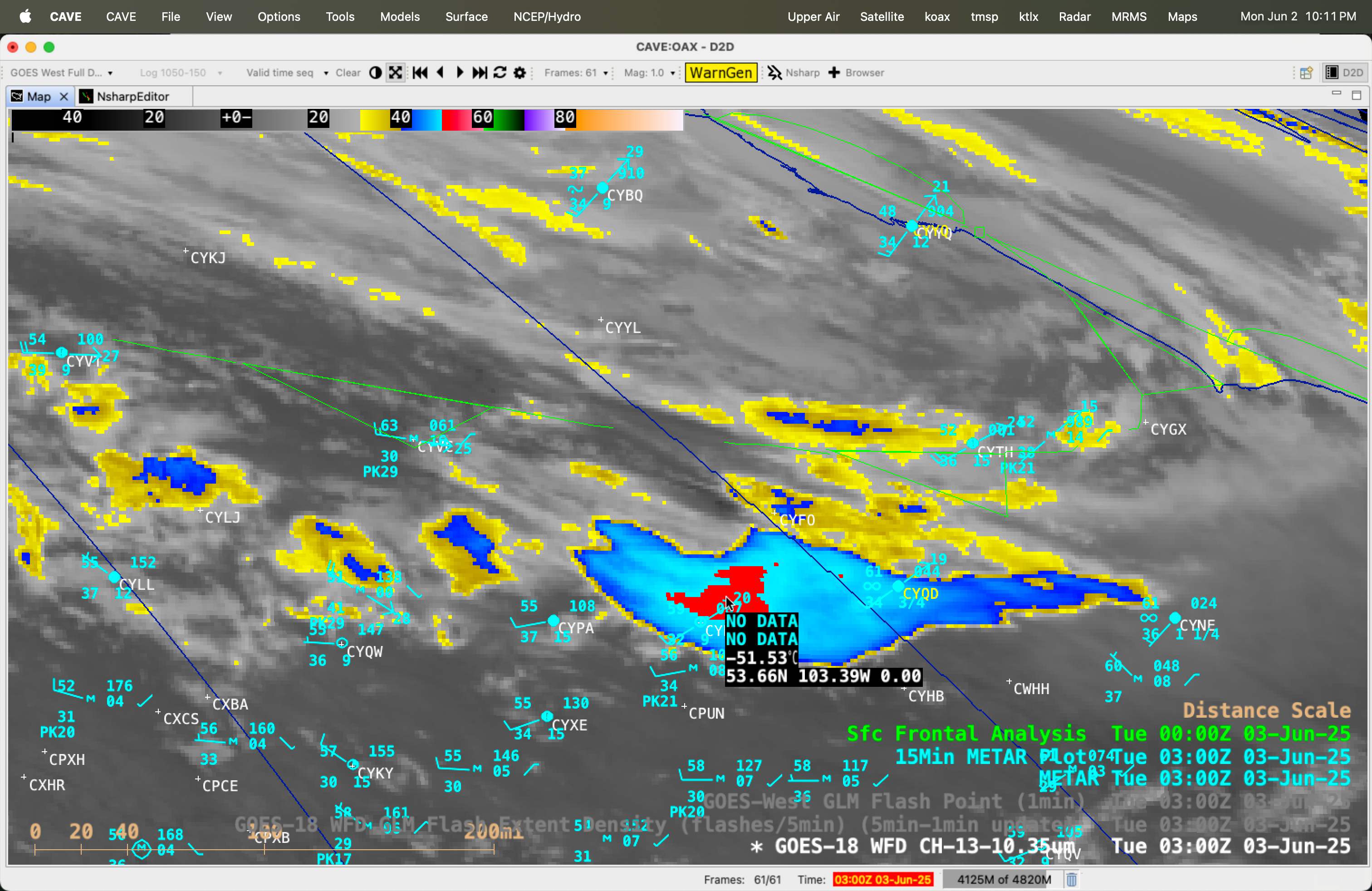Open the Satellite menu
The width and height of the screenshot is (1372, 891).
point(882,16)
